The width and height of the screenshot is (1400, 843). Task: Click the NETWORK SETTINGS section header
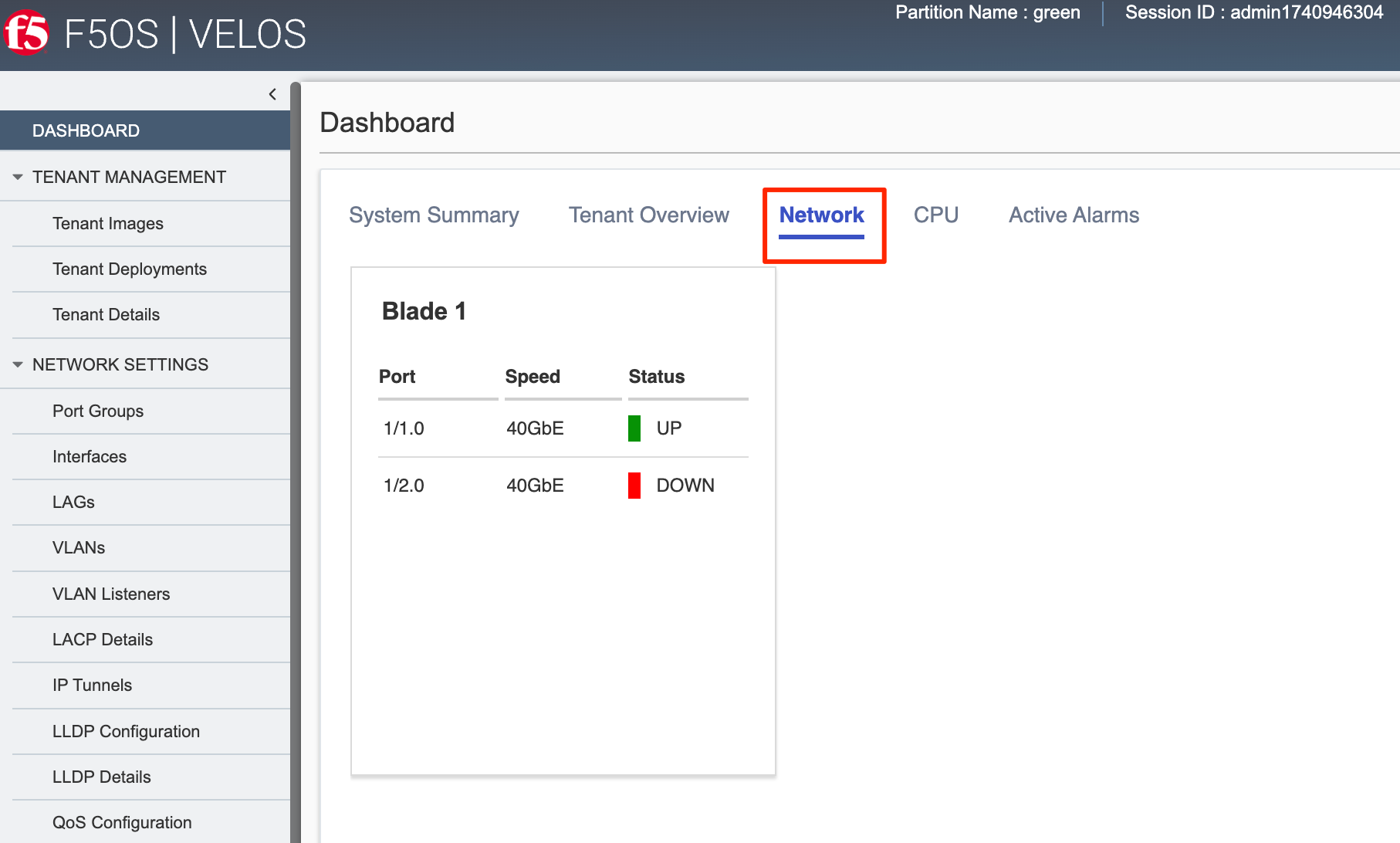tap(120, 365)
